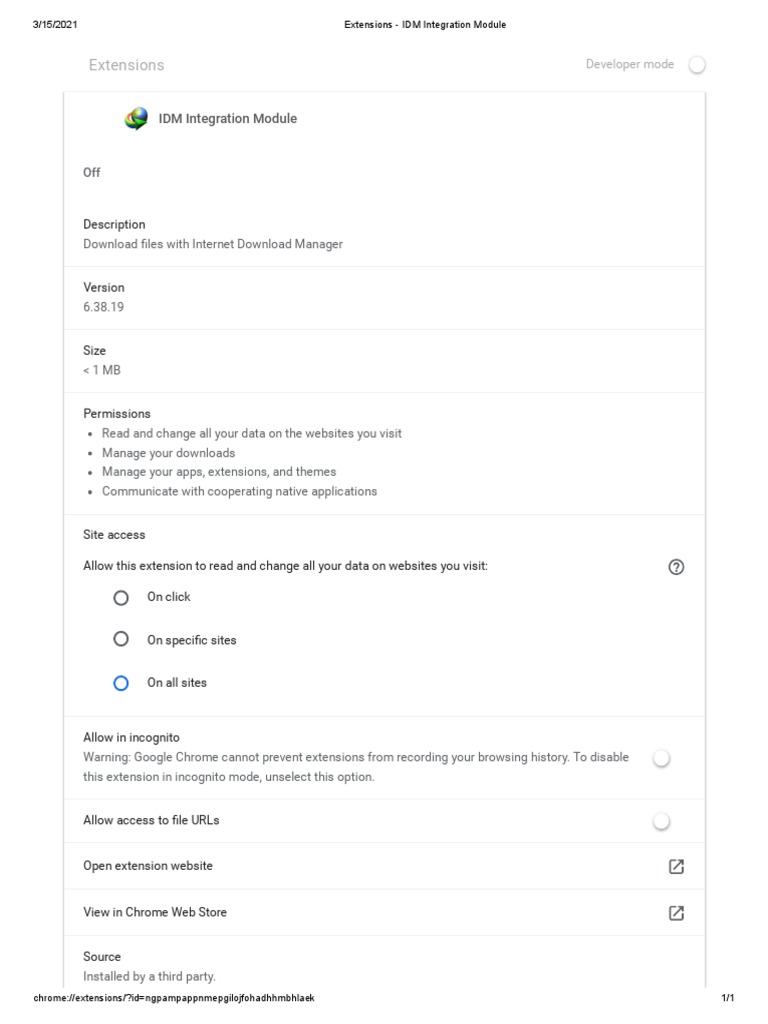Click View in Chrome Web Store text

[x=155, y=912]
